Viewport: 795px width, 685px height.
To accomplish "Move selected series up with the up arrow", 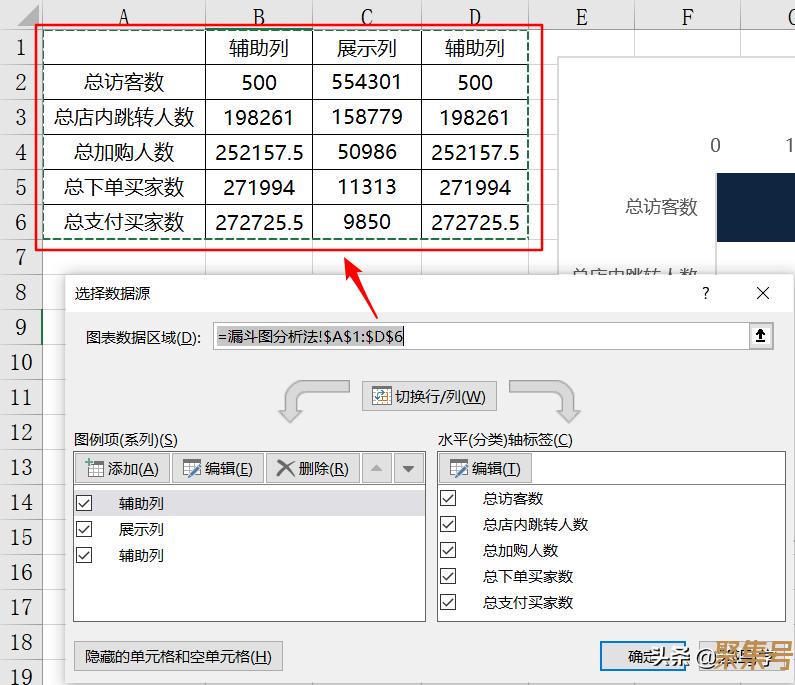I will [x=376, y=468].
